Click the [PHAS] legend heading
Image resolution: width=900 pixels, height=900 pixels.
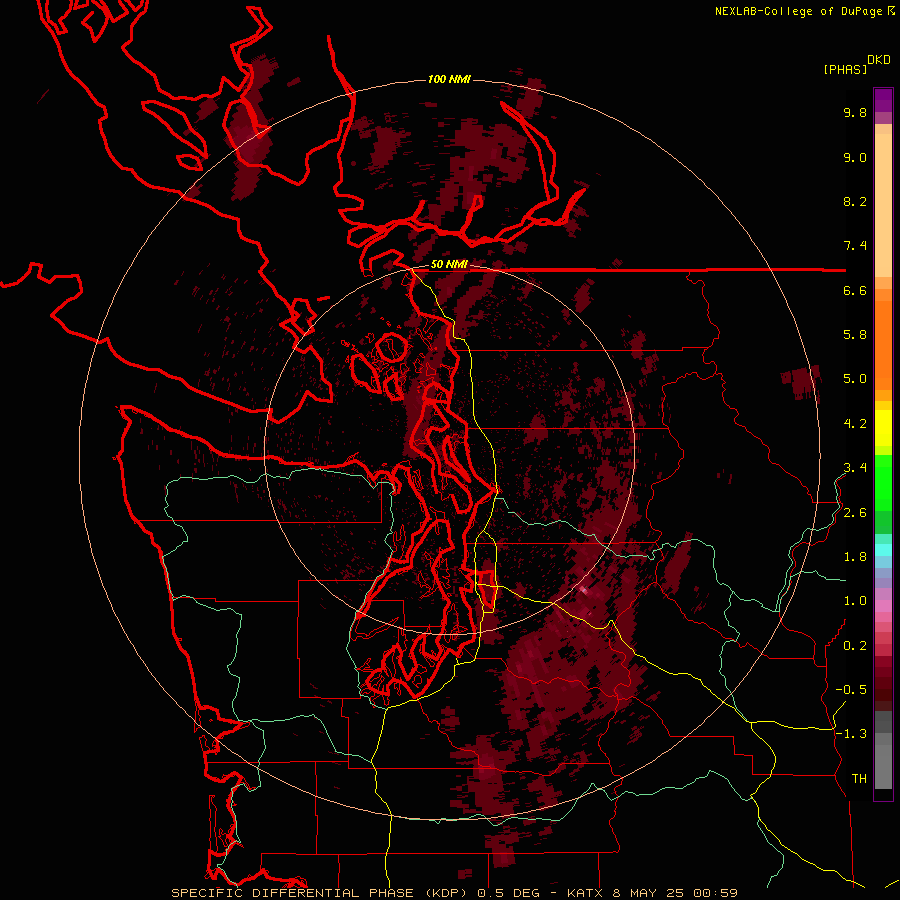point(845,70)
